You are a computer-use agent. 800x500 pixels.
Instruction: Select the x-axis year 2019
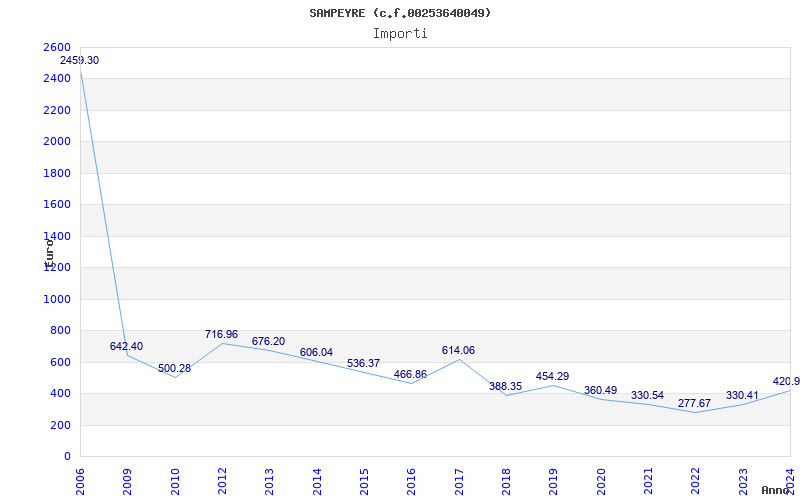[x=553, y=482]
